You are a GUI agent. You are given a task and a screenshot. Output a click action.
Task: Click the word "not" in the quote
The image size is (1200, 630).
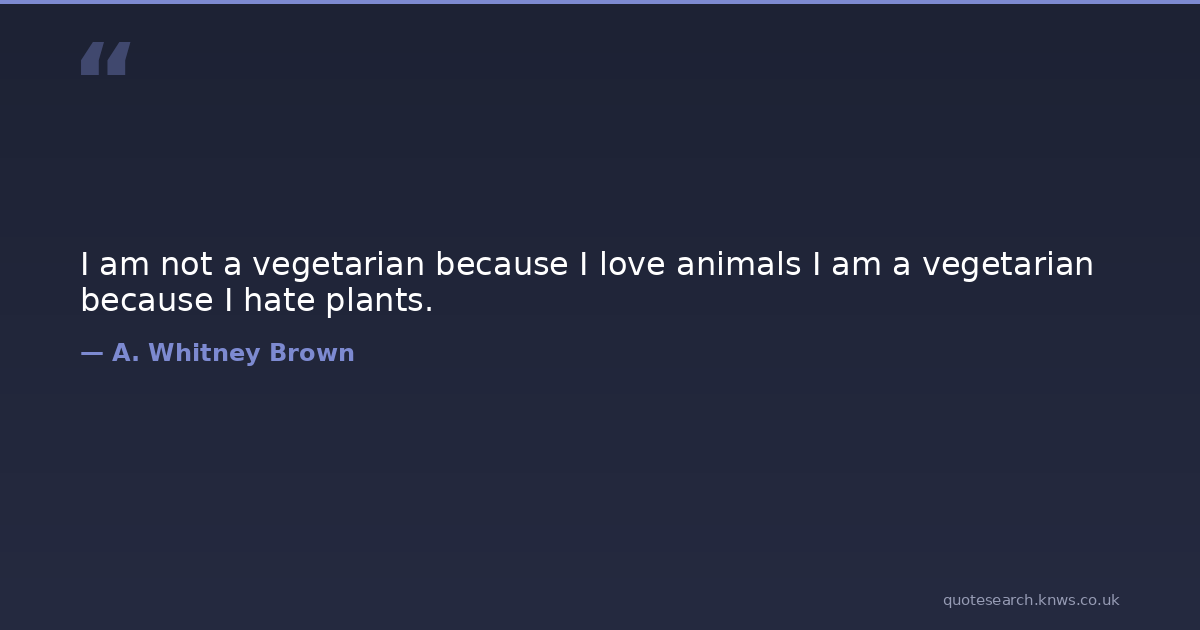pyautogui.click(x=186, y=265)
